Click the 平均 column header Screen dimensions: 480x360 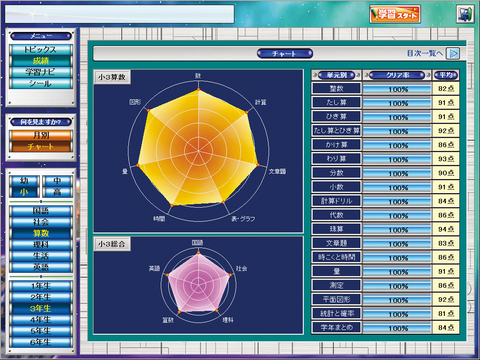click(446, 75)
